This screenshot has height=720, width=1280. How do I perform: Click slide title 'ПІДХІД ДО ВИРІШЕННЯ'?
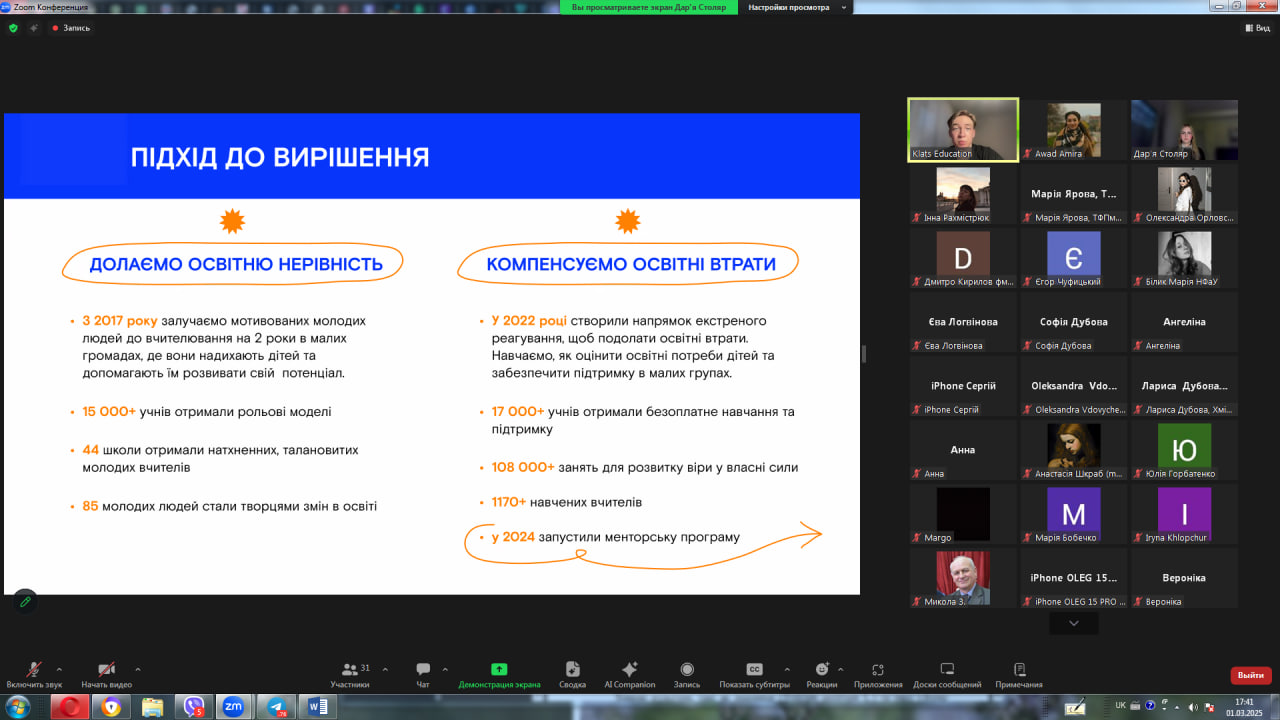pyautogui.click(x=280, y=157)
